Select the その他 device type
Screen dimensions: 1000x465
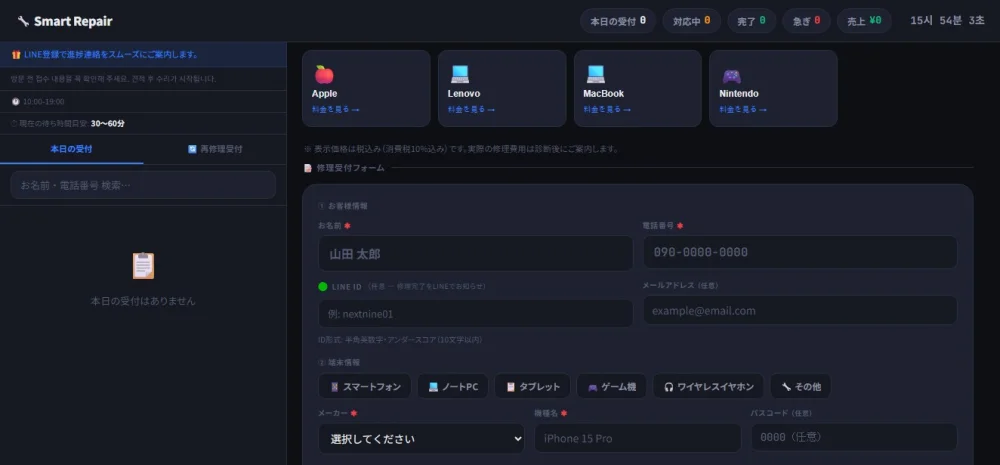coord(801,387)
